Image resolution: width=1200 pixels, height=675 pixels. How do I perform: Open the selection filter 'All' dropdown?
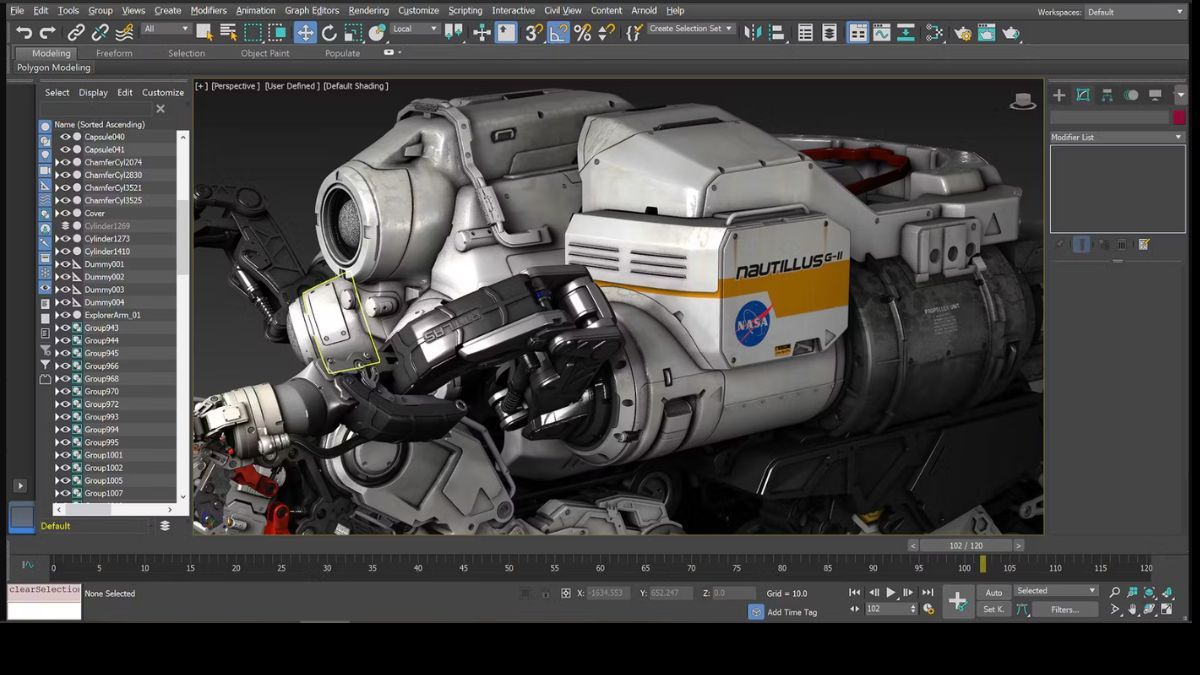(x=165, y=29)
